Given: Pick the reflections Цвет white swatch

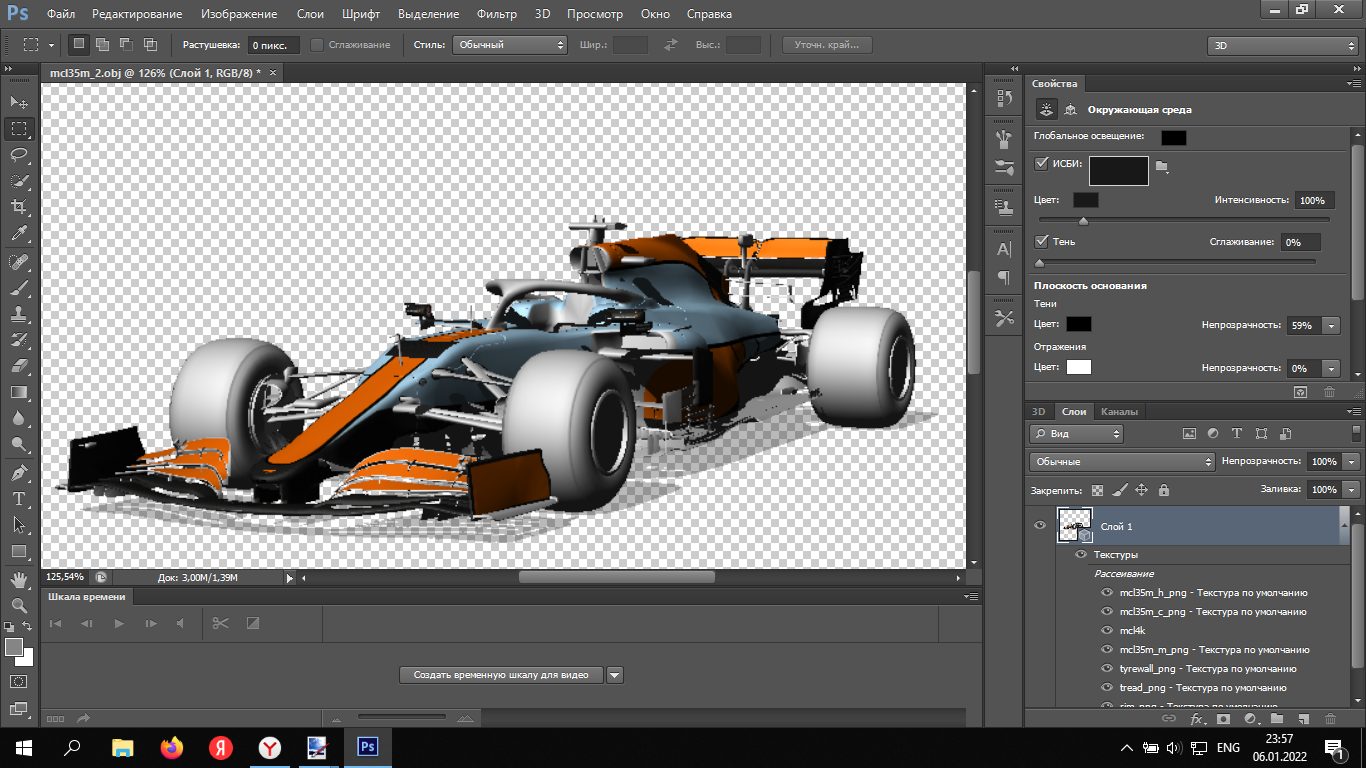Looking at the screenshot, I should [1078, 367].
